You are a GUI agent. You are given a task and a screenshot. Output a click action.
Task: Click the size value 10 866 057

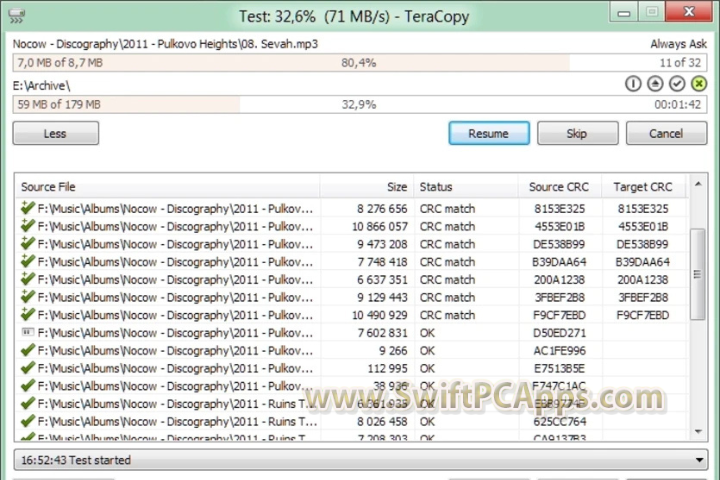(x=379, y=226)
